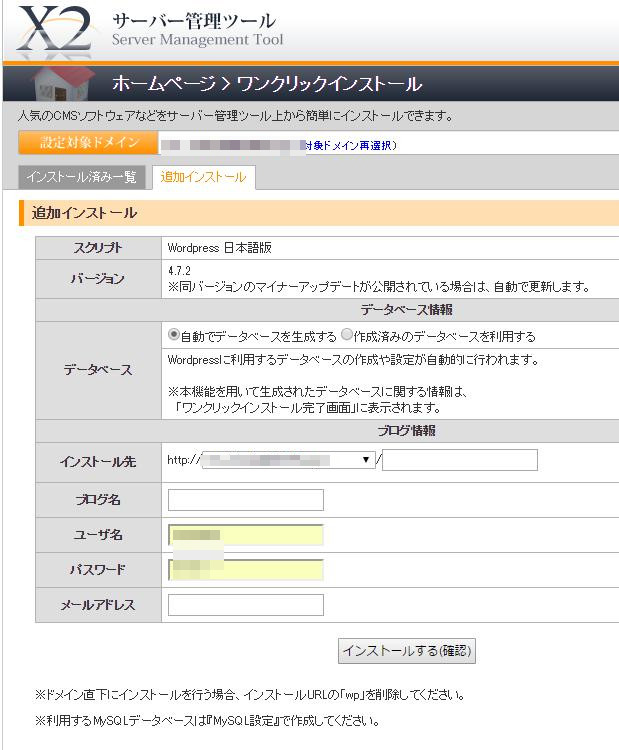Viewport: 619px width, 750px height.
Task: Click the Server Management Tool title text
Action: (198, 40)
